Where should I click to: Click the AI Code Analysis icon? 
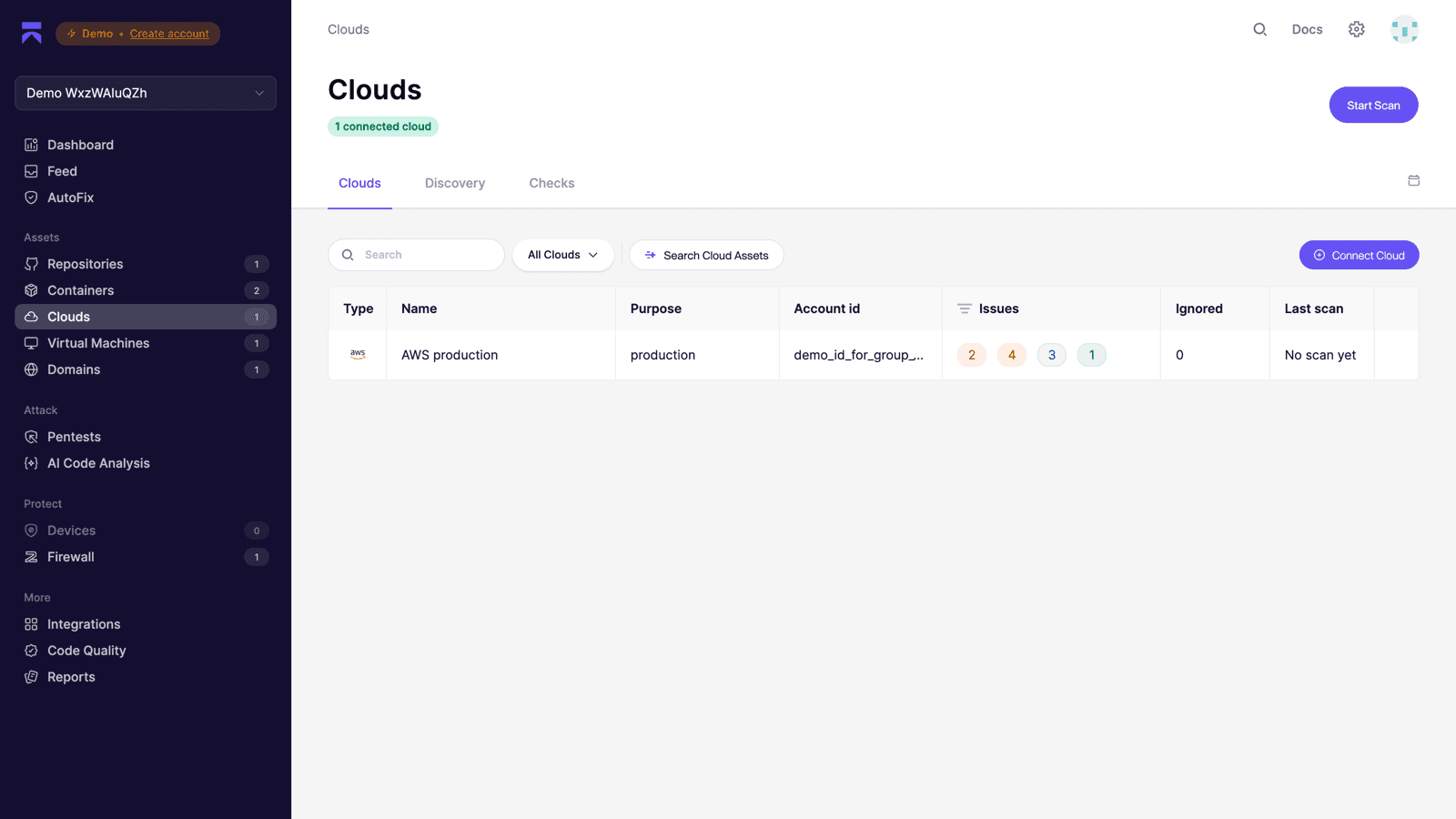[31, 463]
